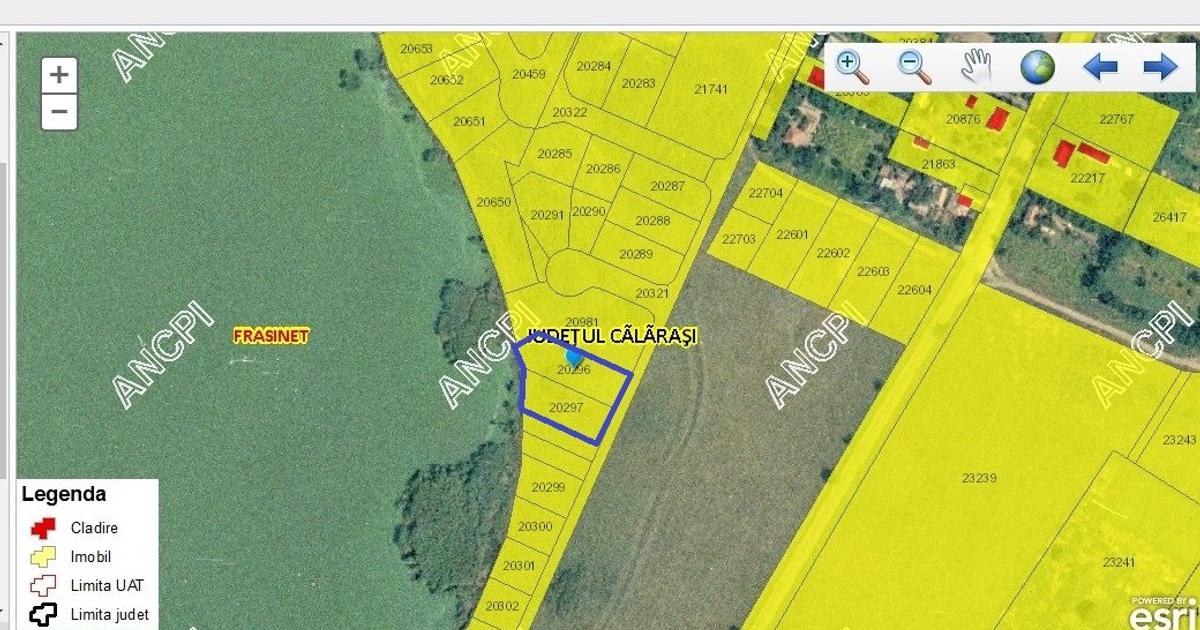This screenshot has height=630, width=1200.
Task: Click parcel 21741 on the map
Action: click(x=711, y=89)
